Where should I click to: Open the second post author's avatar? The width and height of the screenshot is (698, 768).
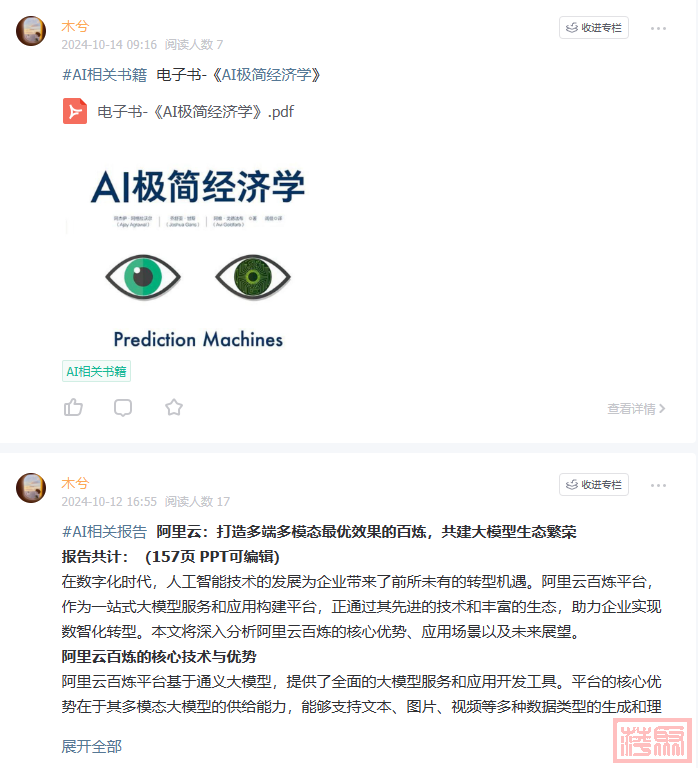pyautogui.click(x=31, y=488)
